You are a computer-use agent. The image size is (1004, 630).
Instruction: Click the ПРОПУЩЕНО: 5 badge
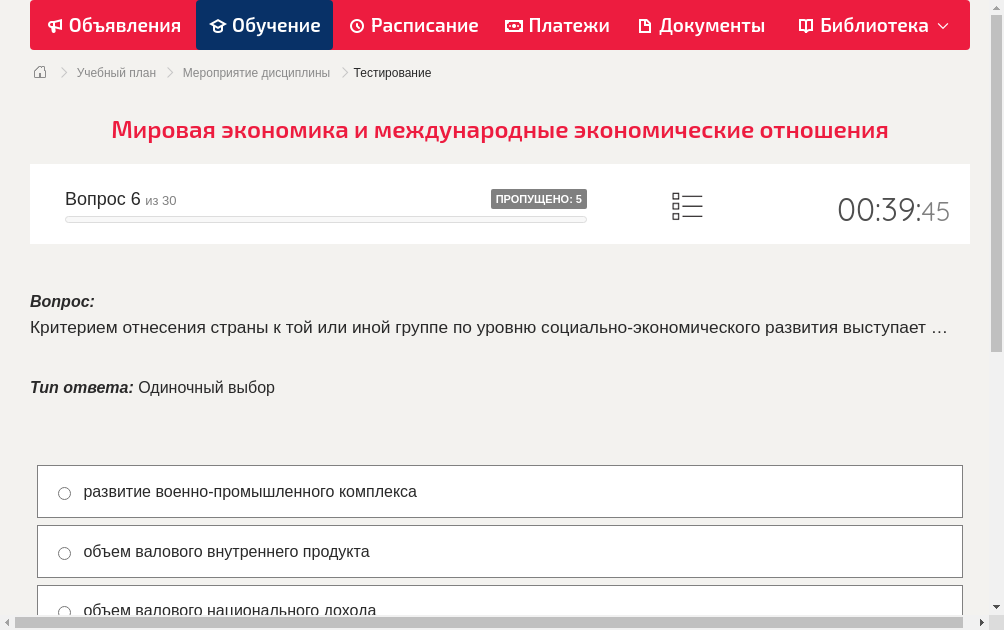click(x=539, y=198)
